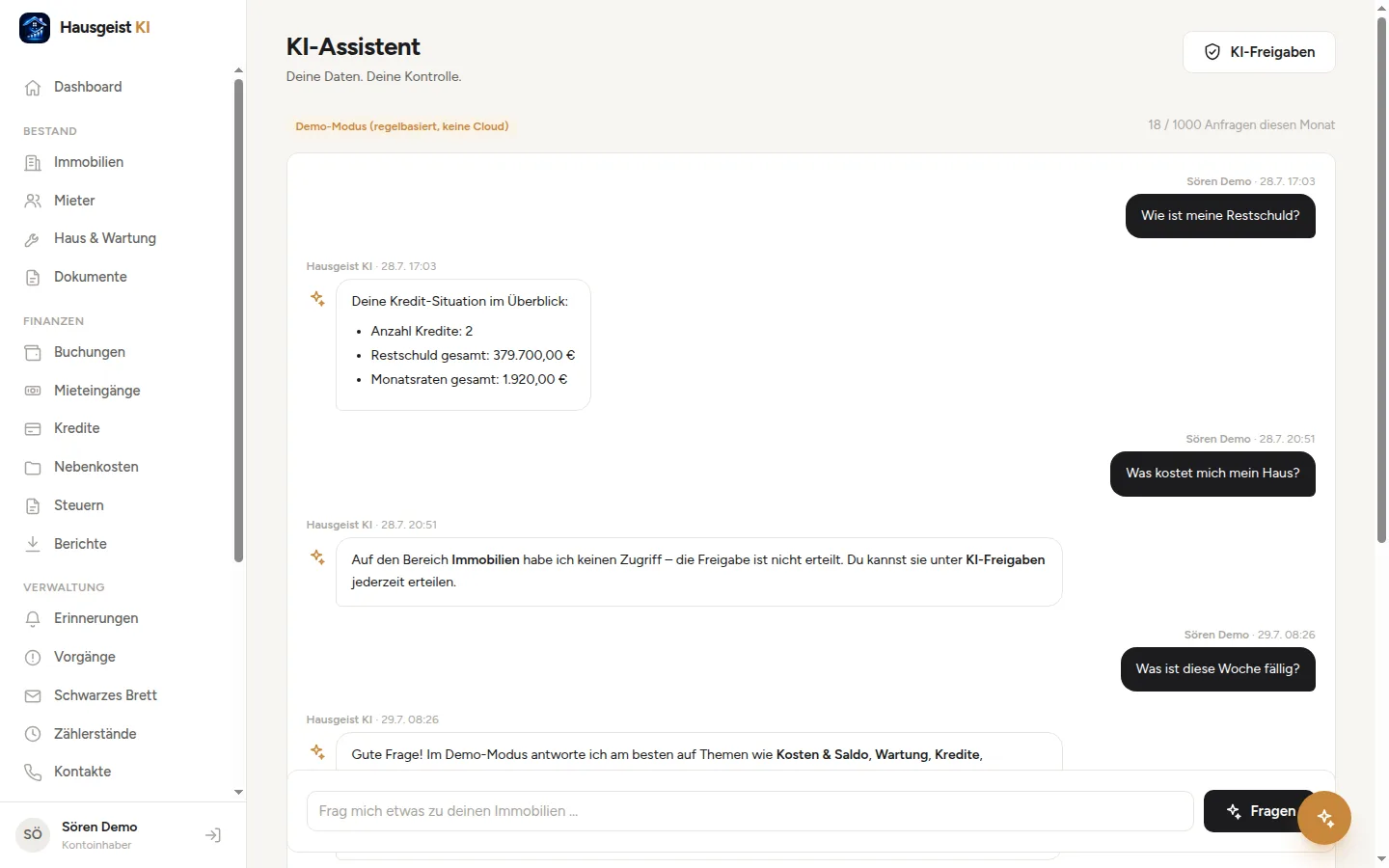Click the Demo-Modus badge
The width and height of the screenshot is (1389, 868).
pos(401,126)
